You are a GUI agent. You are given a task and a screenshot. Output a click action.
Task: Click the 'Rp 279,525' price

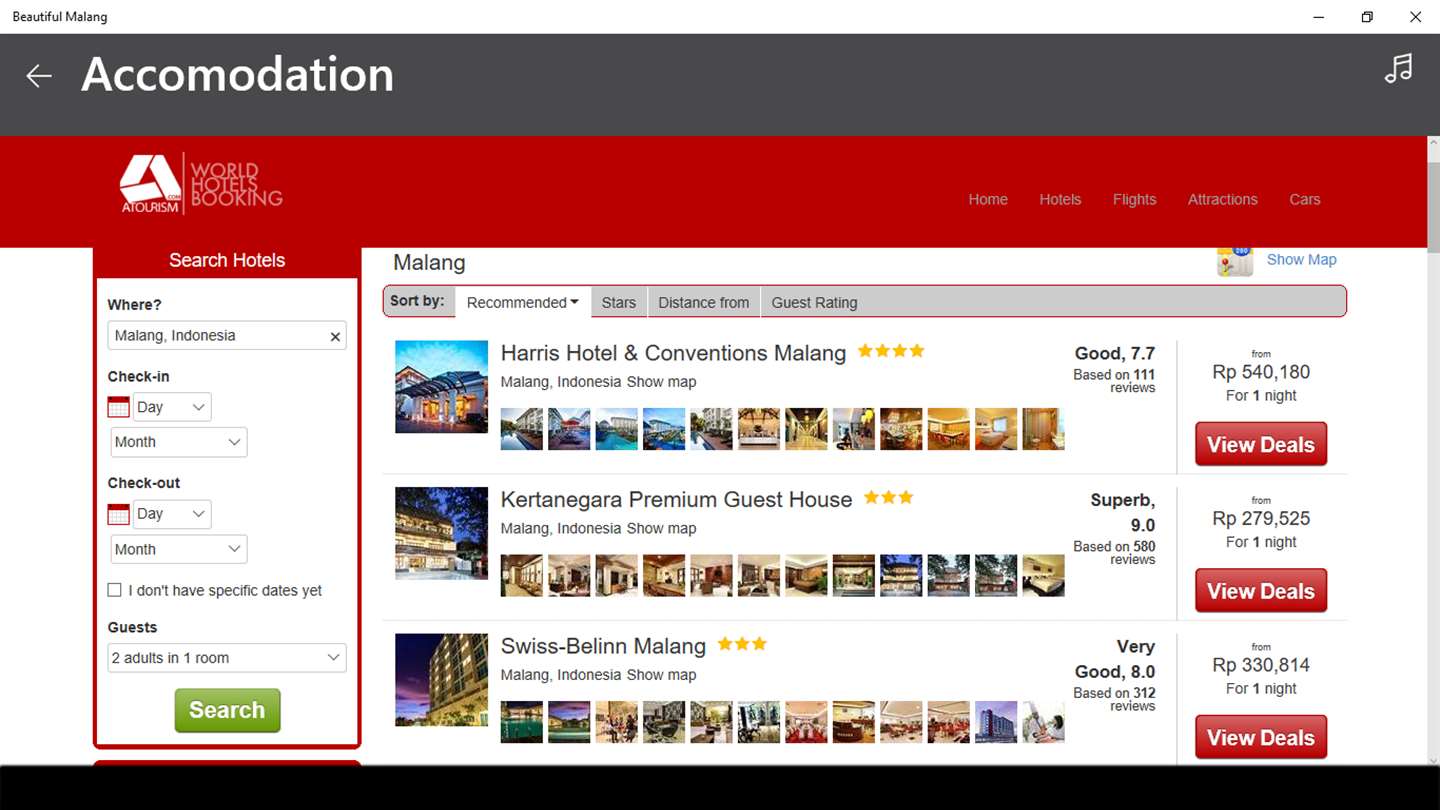coord(1261,518)
